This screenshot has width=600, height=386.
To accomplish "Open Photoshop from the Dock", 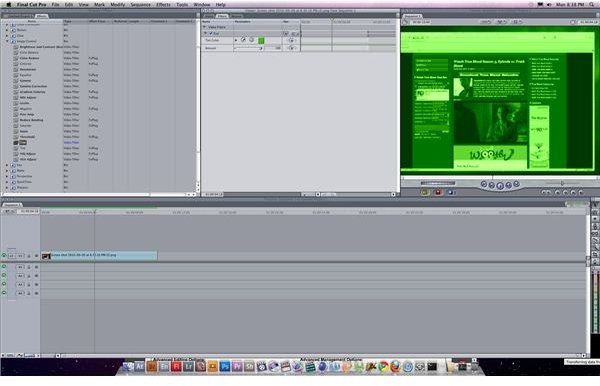I will click(x=225, y=367).
